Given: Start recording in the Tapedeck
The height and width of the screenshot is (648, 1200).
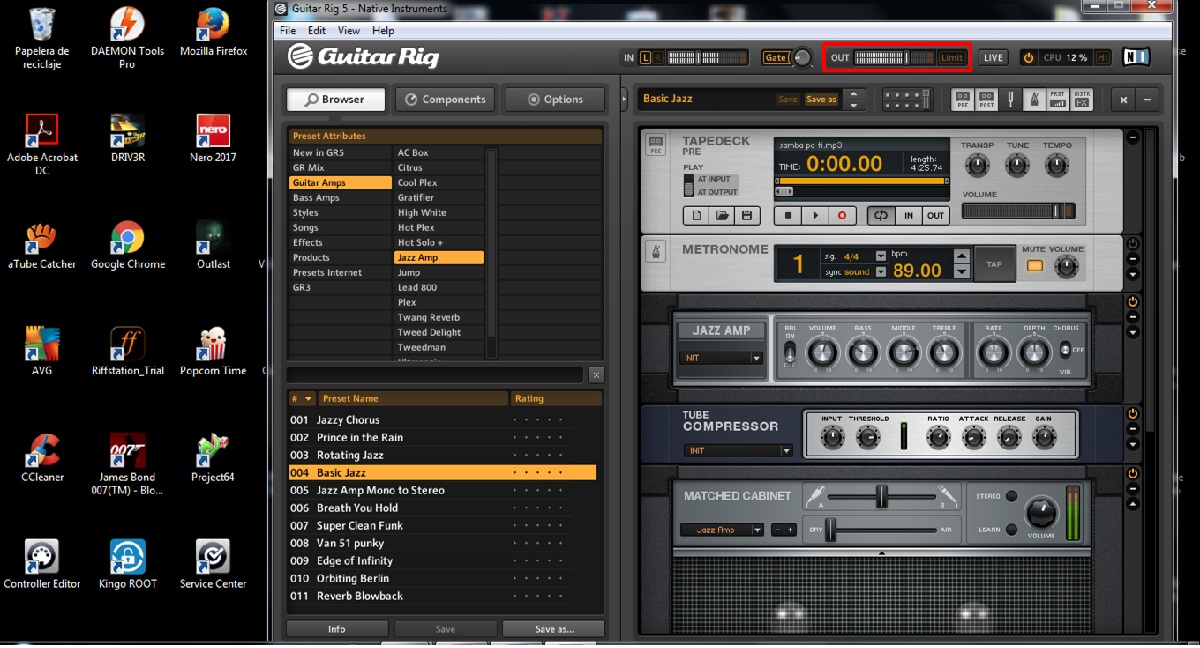Looking at the screenshot, I should 841,215.
